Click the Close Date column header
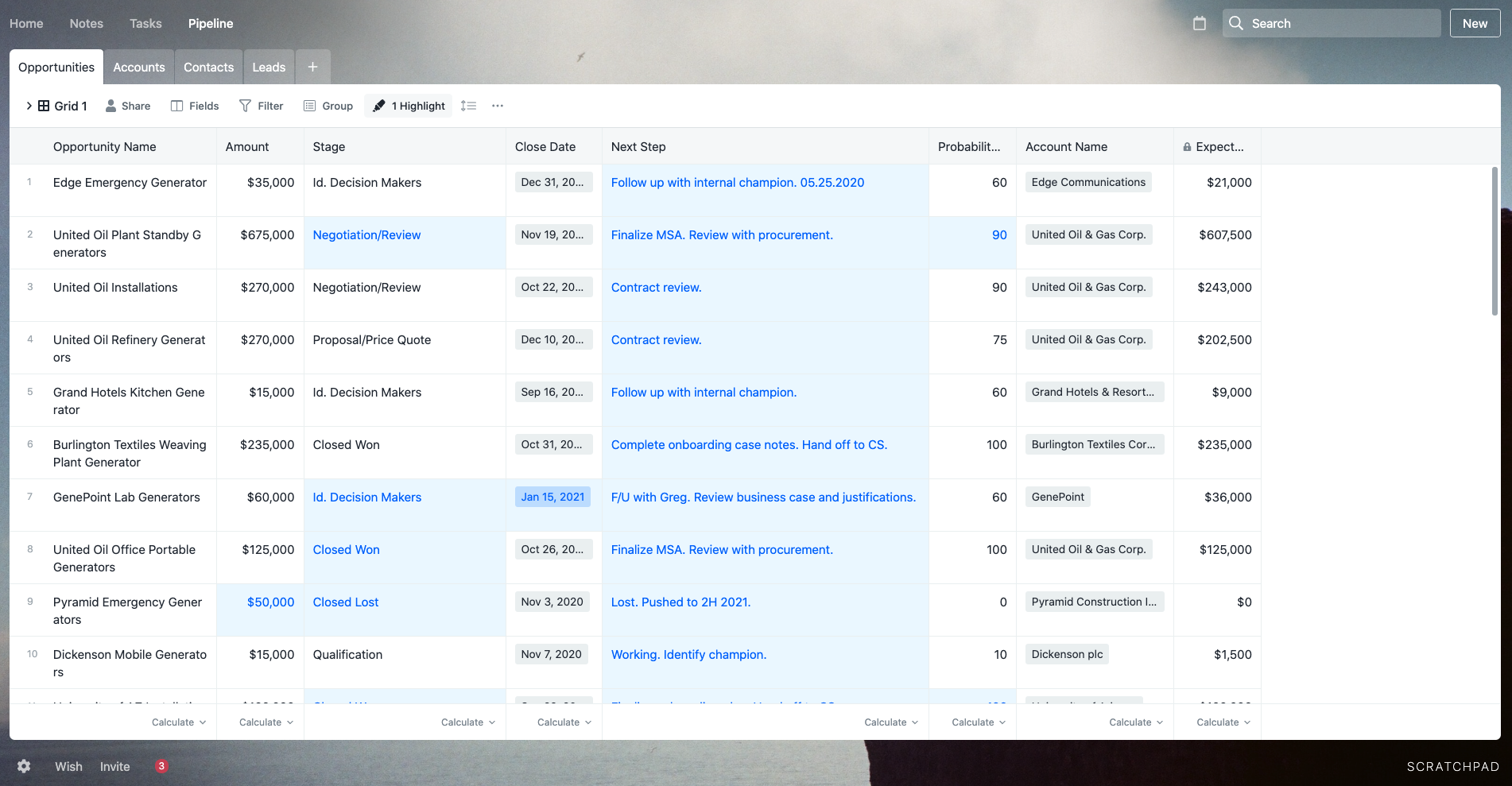The height and width of the screenshot is (786, 1512). 545,147
